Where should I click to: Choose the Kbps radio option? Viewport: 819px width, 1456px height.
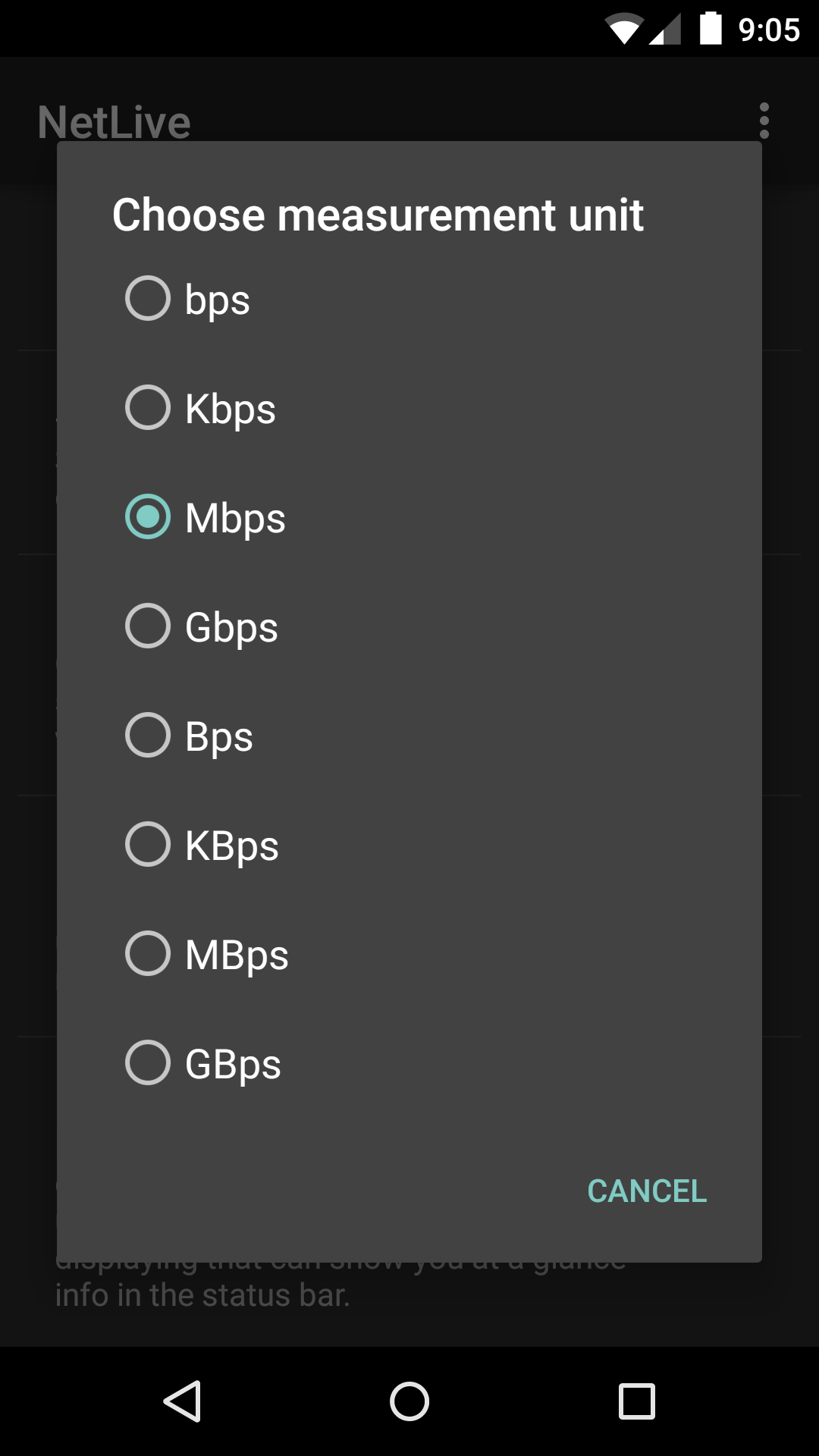click(x=148, y=407)
